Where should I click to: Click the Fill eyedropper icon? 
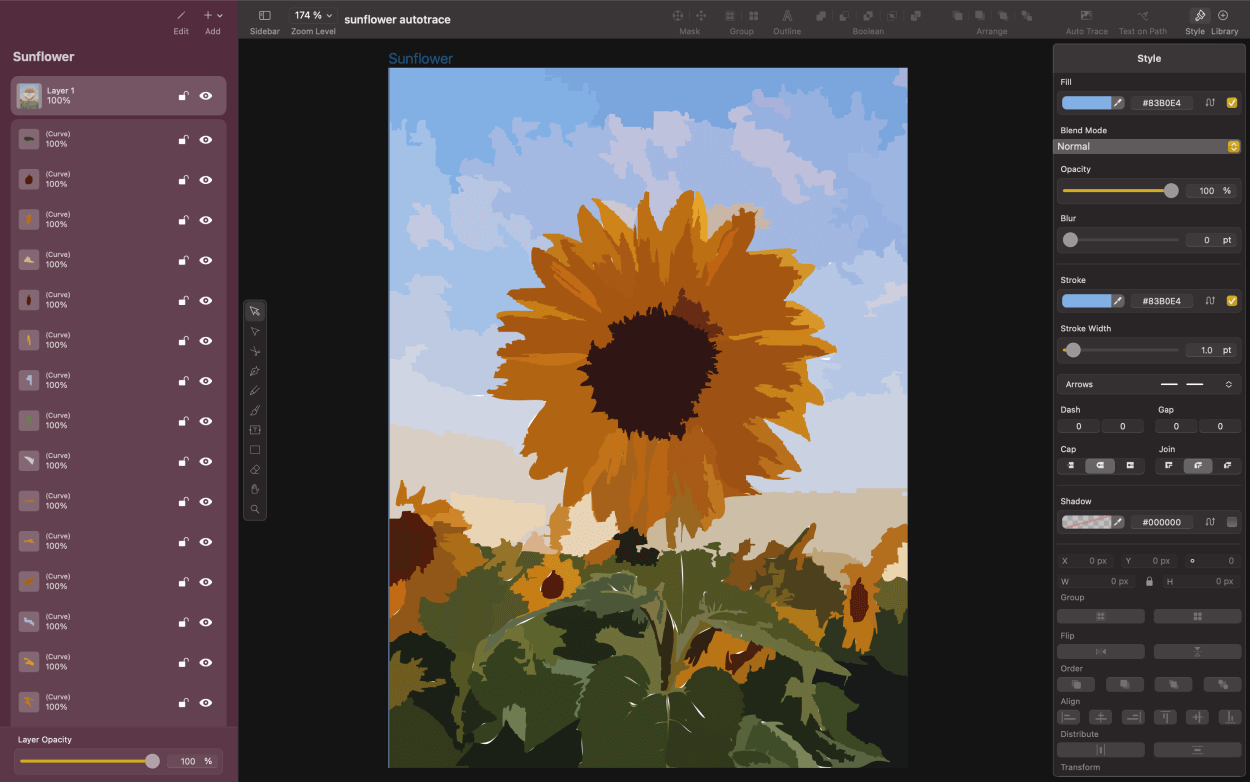point(1119,103)
